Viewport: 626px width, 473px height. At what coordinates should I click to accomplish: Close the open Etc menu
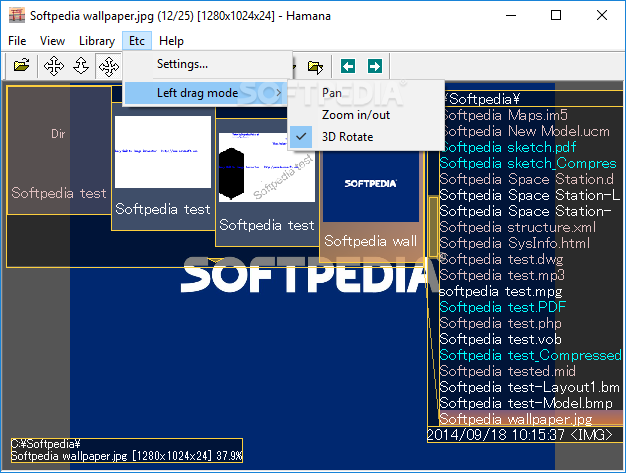coord(137,41)
